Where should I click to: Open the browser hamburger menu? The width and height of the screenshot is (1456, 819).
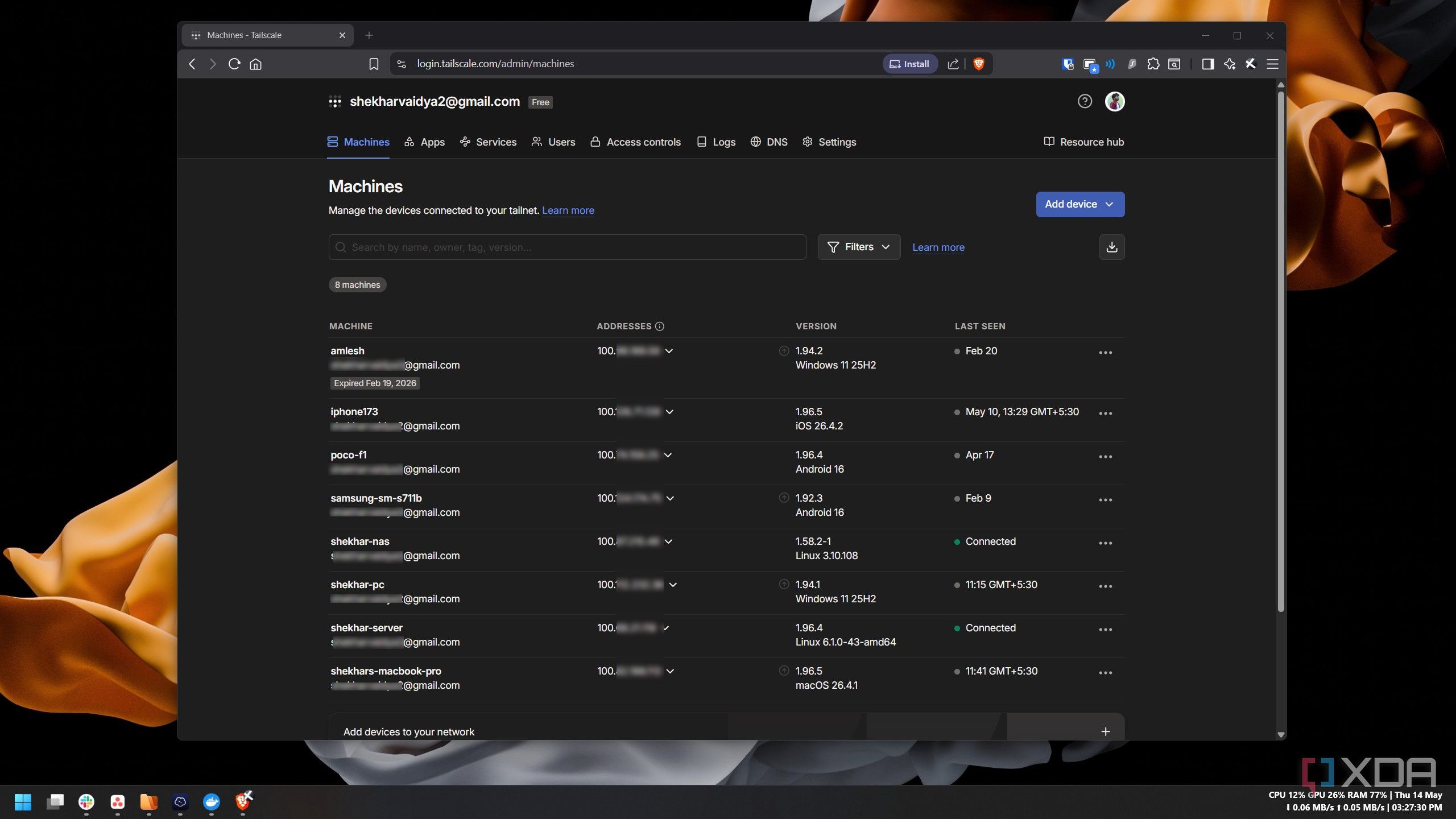[1272, 64]
